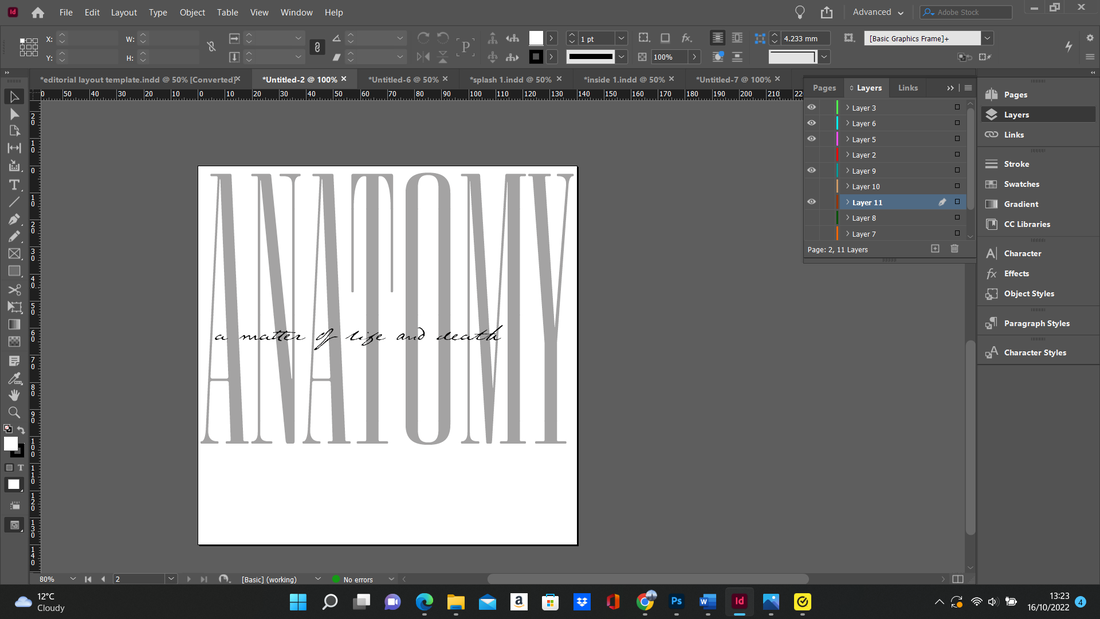1100x619 pixels.
Task: Jump to first page button
Action: (x=88, y=579)
